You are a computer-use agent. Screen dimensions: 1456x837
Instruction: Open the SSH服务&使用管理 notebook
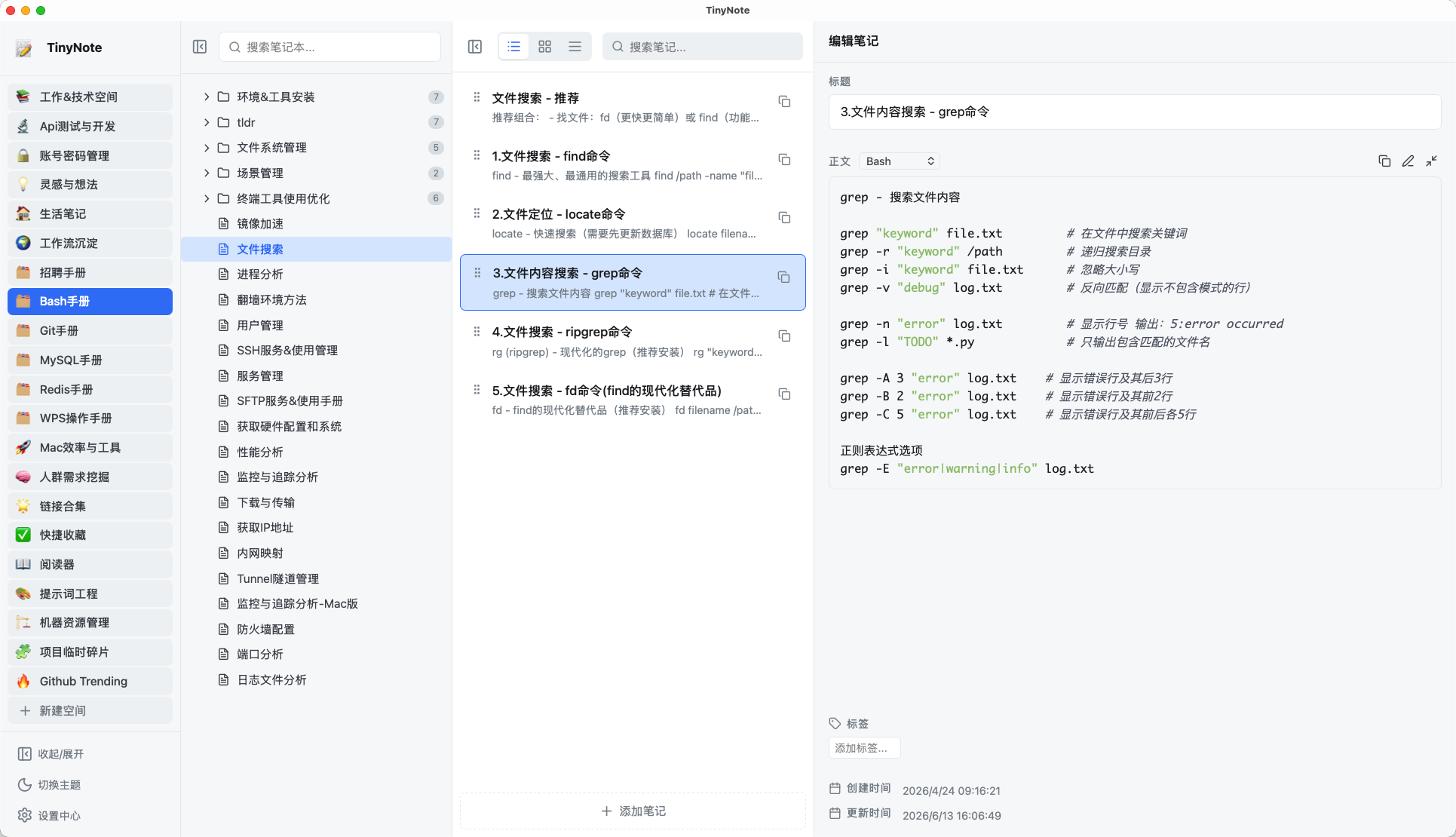click(316, 350)
